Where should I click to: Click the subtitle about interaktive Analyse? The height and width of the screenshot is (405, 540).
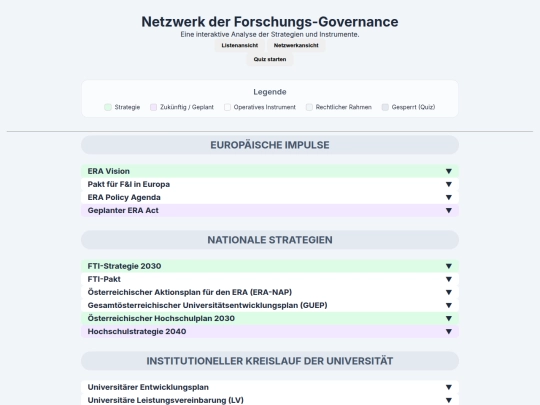[270, 34]
